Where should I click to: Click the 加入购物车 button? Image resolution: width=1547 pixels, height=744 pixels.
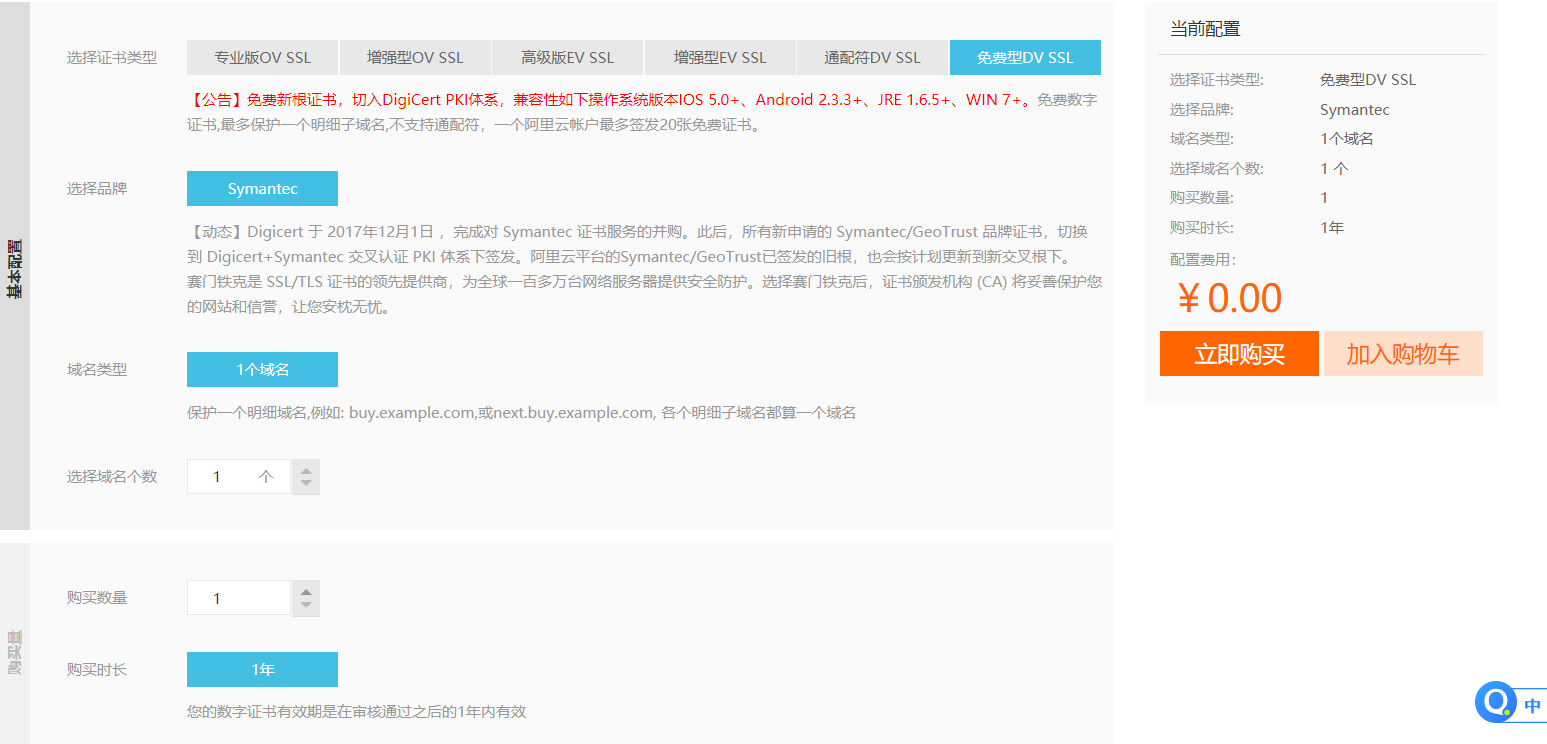1403,353
